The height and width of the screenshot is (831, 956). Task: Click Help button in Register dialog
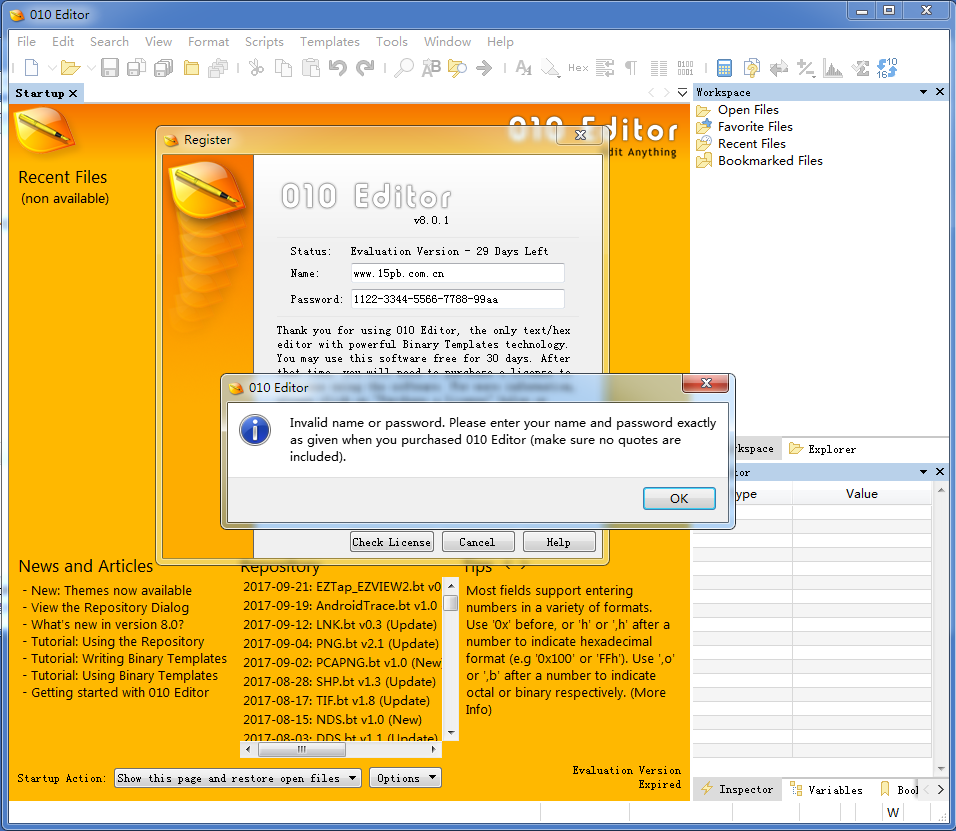click(558, 542)
